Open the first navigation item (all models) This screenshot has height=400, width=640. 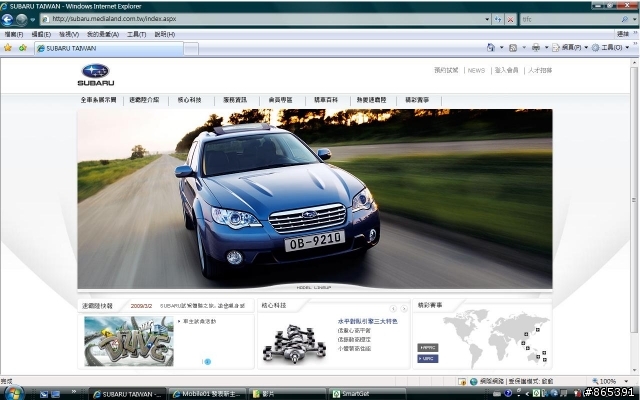click(98, 100)
